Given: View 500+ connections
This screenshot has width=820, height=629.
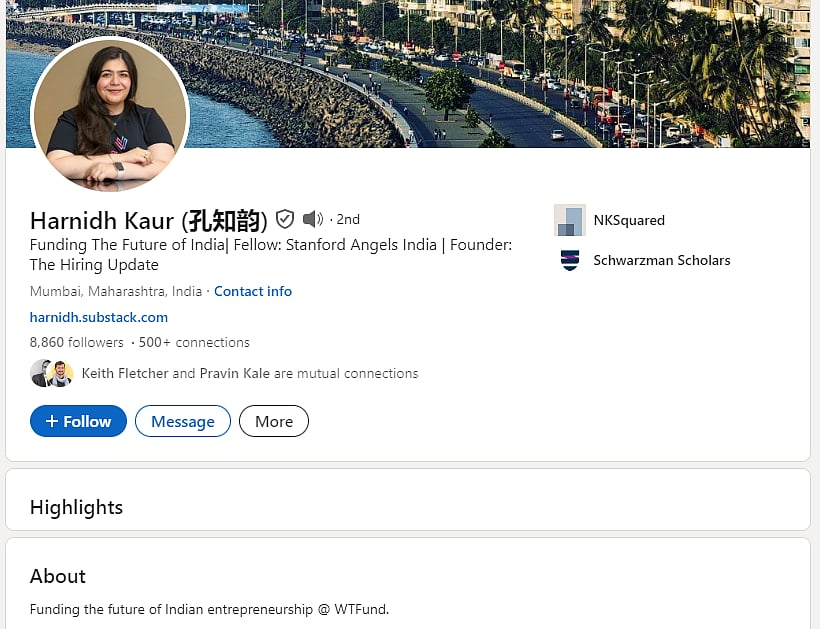Looking at the screenshot, I should coord(202,342).
